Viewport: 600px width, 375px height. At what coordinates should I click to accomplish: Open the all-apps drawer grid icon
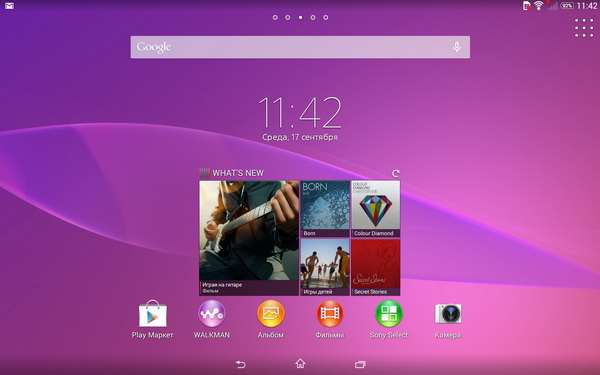pyautogui.click(x=584, y=28)
